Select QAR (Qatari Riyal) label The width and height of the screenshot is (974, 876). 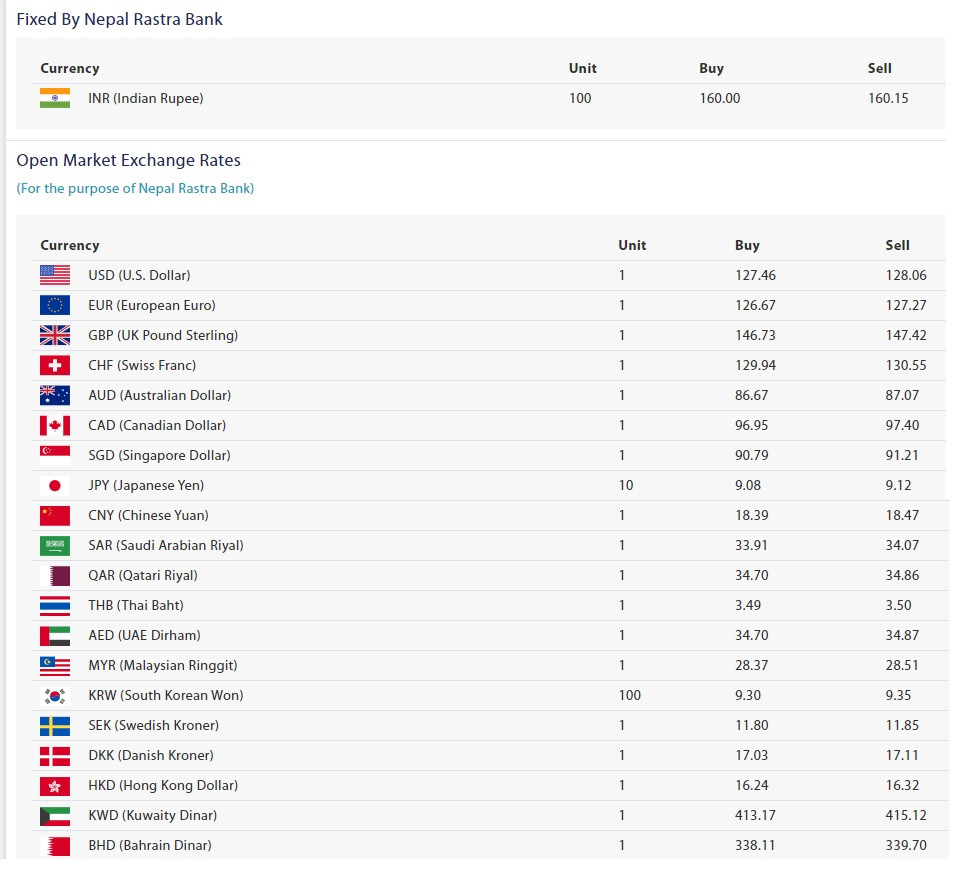pyautogui.click(x=143, y=575)
